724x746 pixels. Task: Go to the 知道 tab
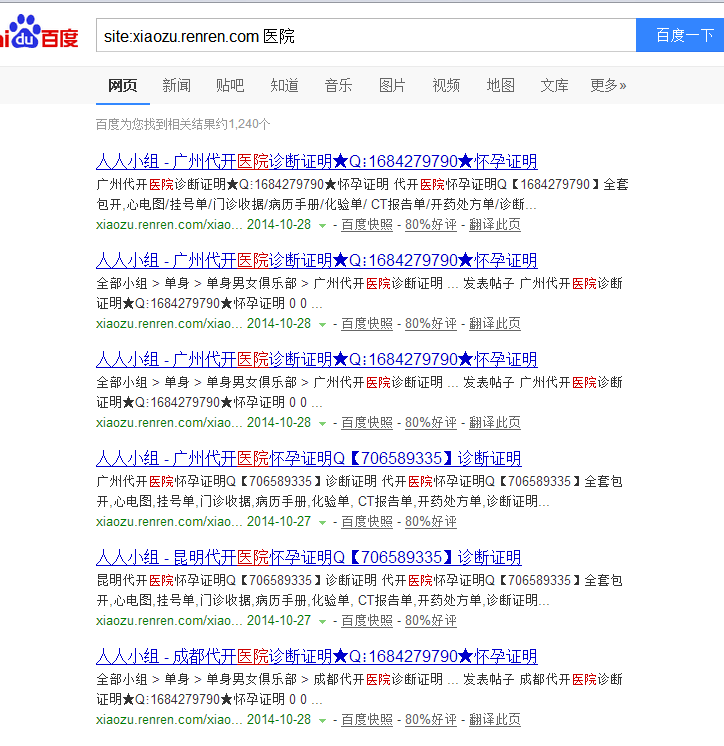tap(284, 86)
